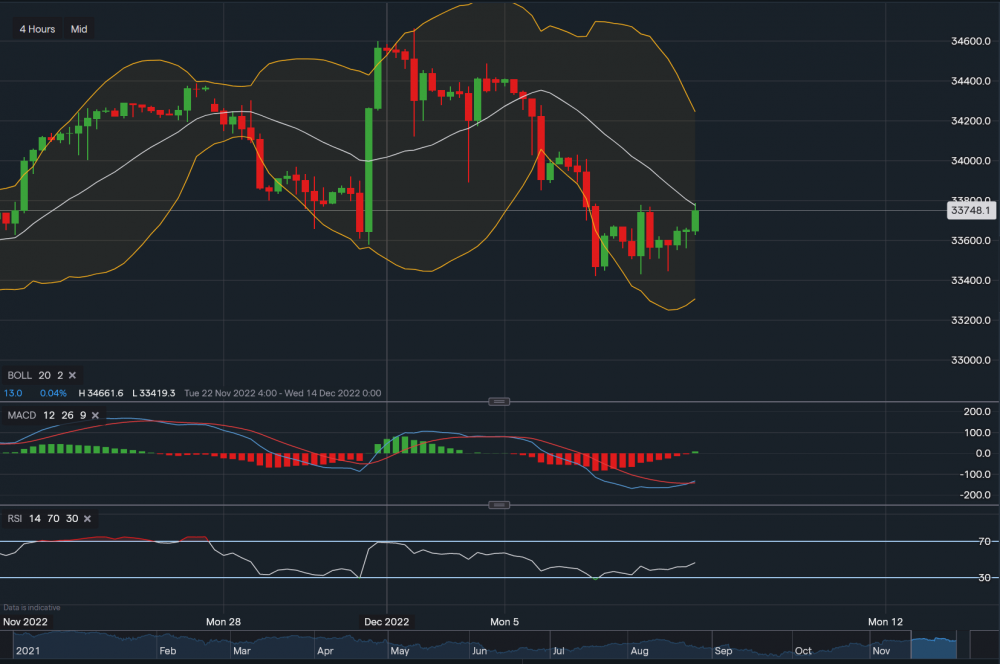The height and width of the screenshot is (664, 1000).
Task: Open BOLL indicator settings label
Action: [x=21, y=375]
